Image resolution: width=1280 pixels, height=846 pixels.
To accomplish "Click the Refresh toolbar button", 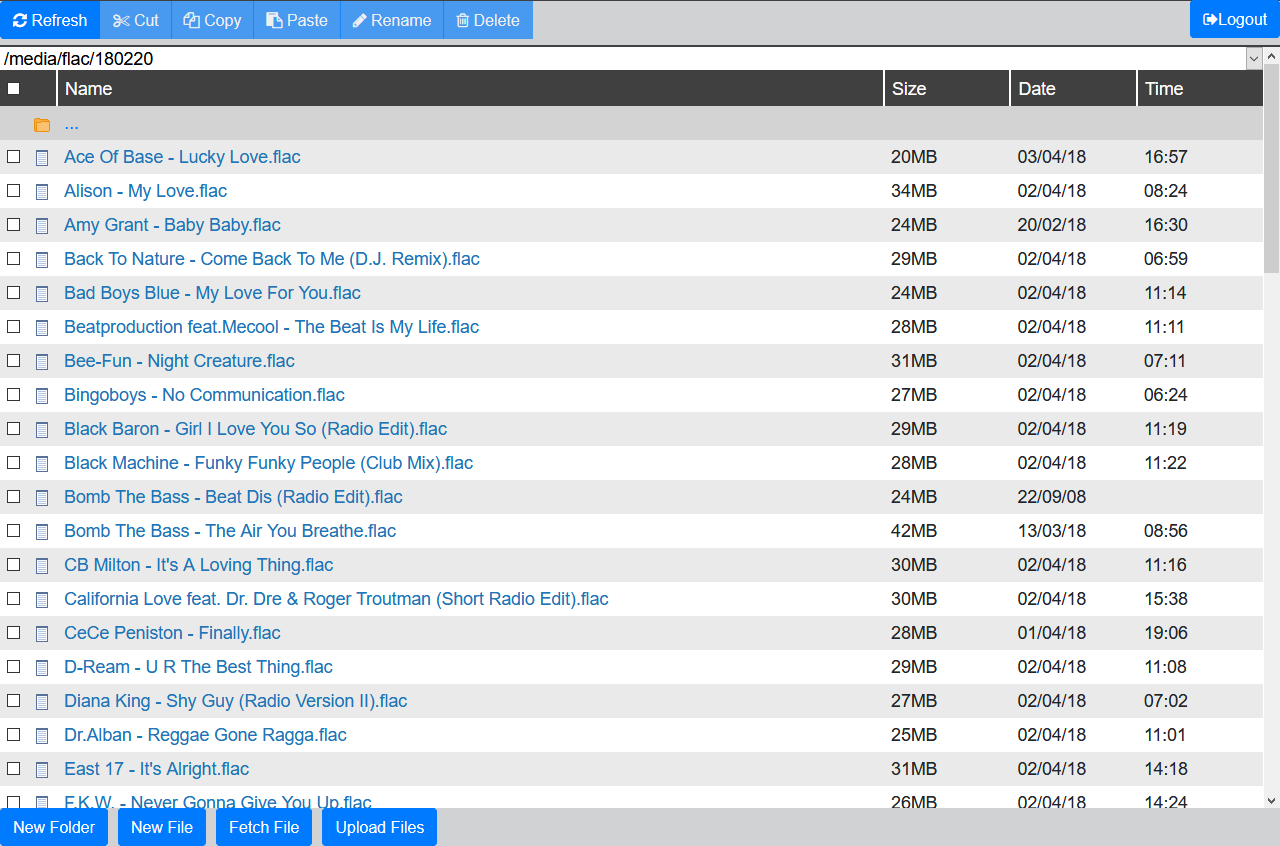I will (50, 20).
